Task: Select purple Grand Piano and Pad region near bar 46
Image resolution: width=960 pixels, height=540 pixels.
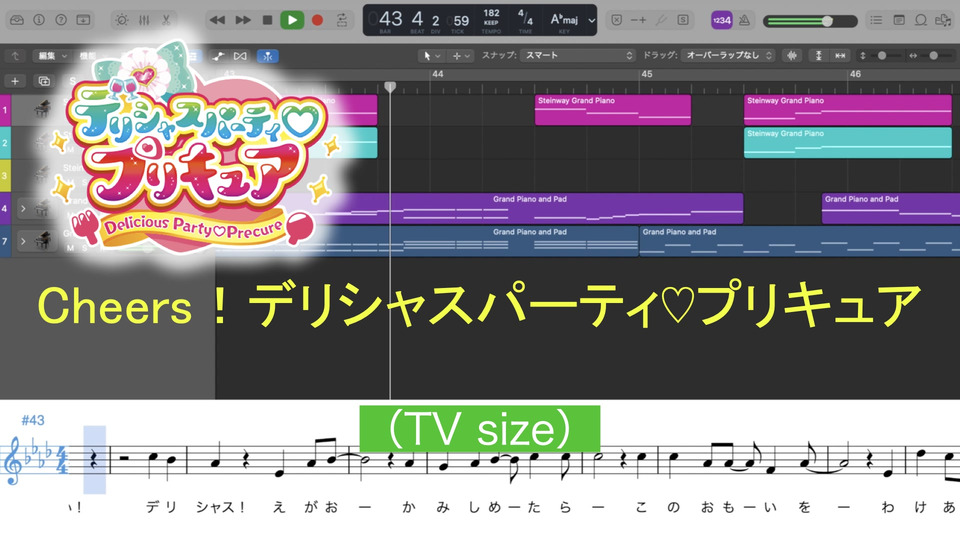Action: (x=891, y=208)
